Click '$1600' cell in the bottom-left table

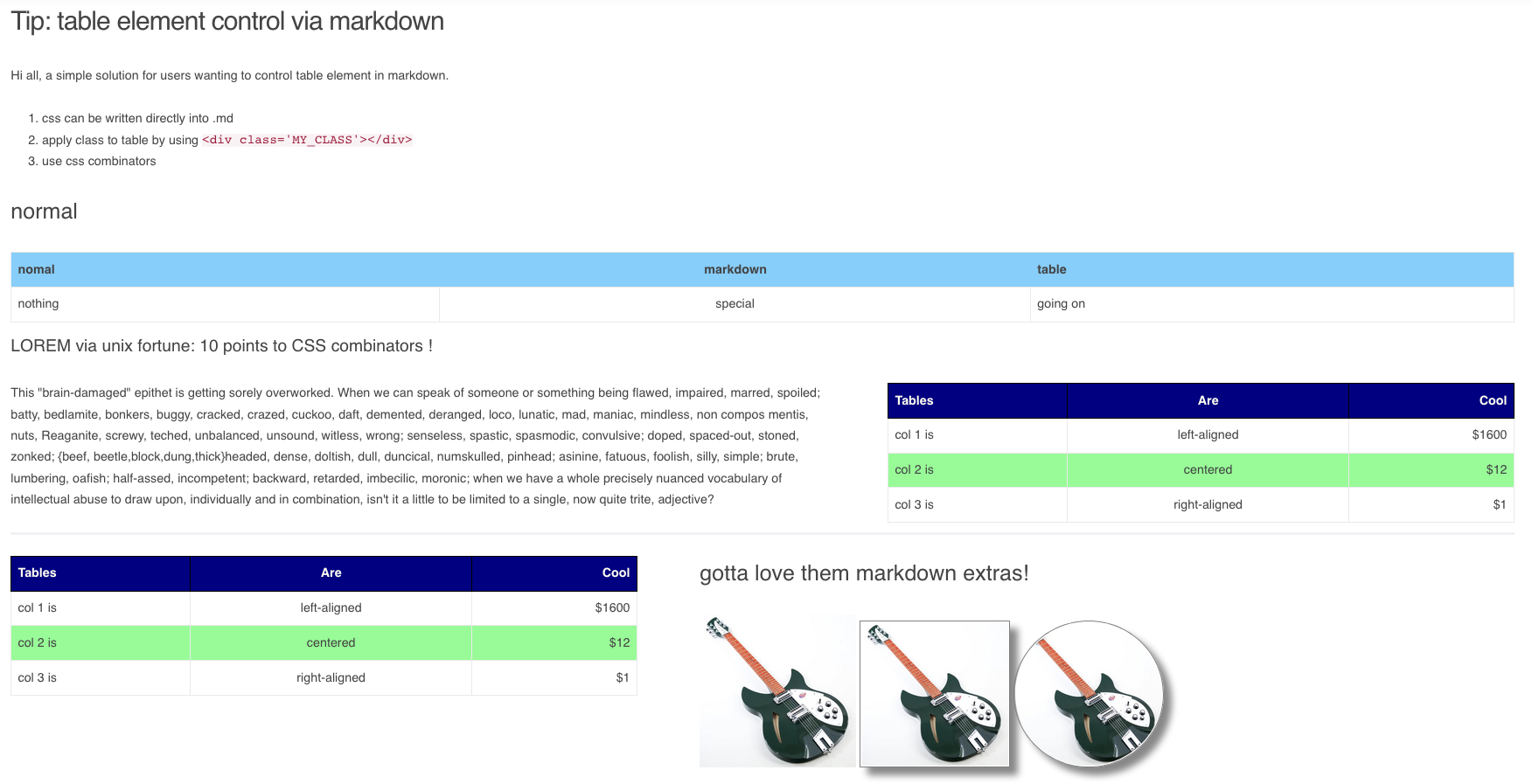(x=554, y=608)
